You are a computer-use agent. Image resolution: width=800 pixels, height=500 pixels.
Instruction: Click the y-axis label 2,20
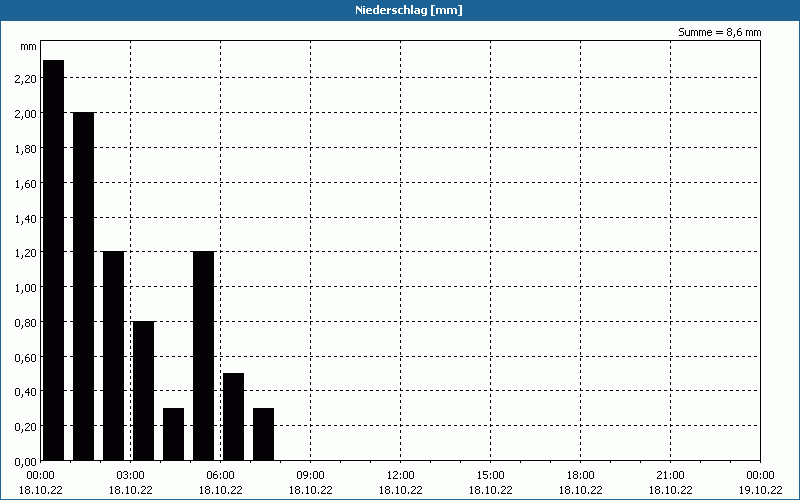tap(26, 79)
